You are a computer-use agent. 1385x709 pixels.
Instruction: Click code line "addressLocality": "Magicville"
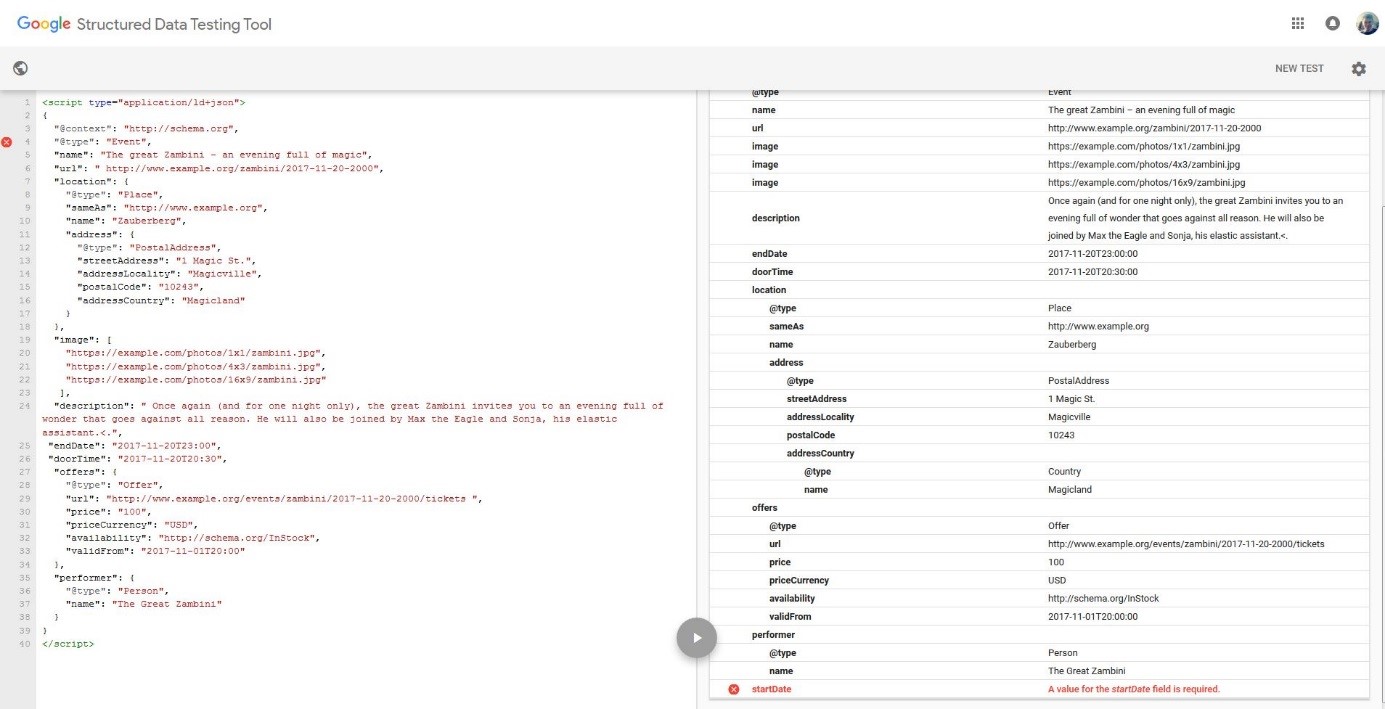click(x=171, y=273)
